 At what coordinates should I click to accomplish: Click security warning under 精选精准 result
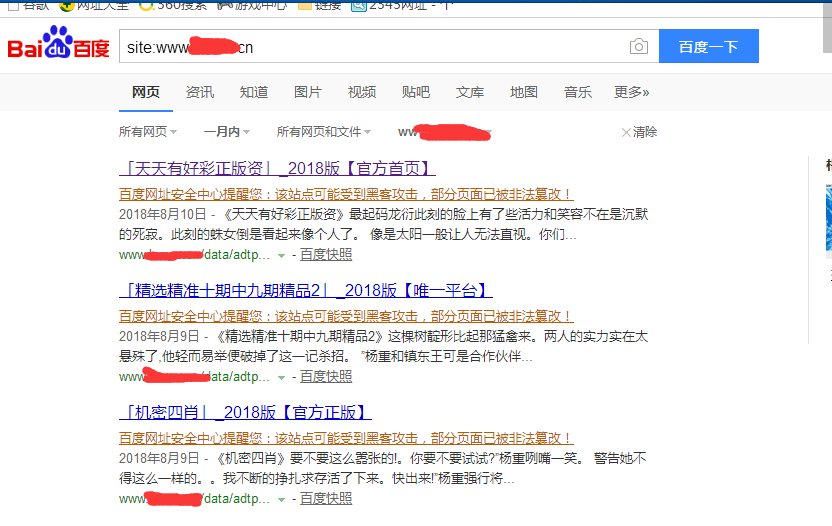point(346,316)
